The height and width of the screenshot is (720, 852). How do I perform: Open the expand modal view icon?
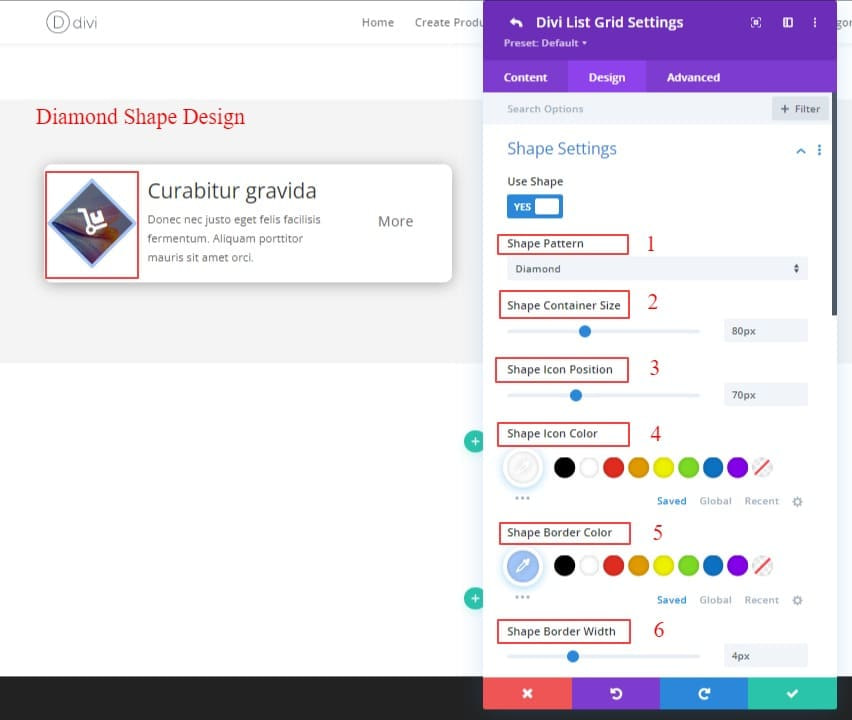click(x=757, y=22)
